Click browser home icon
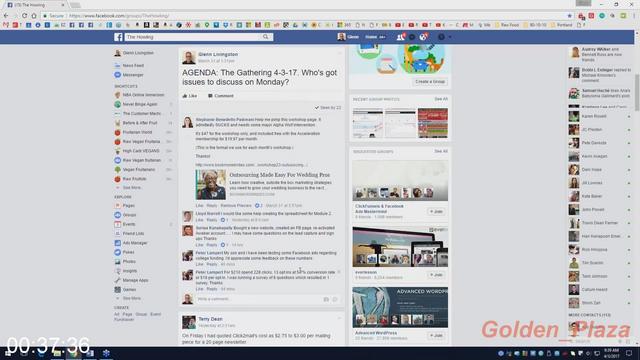Image resolution: width=640 pixels, height=360 pixels. pyautogui.click(x=34, y=16)
